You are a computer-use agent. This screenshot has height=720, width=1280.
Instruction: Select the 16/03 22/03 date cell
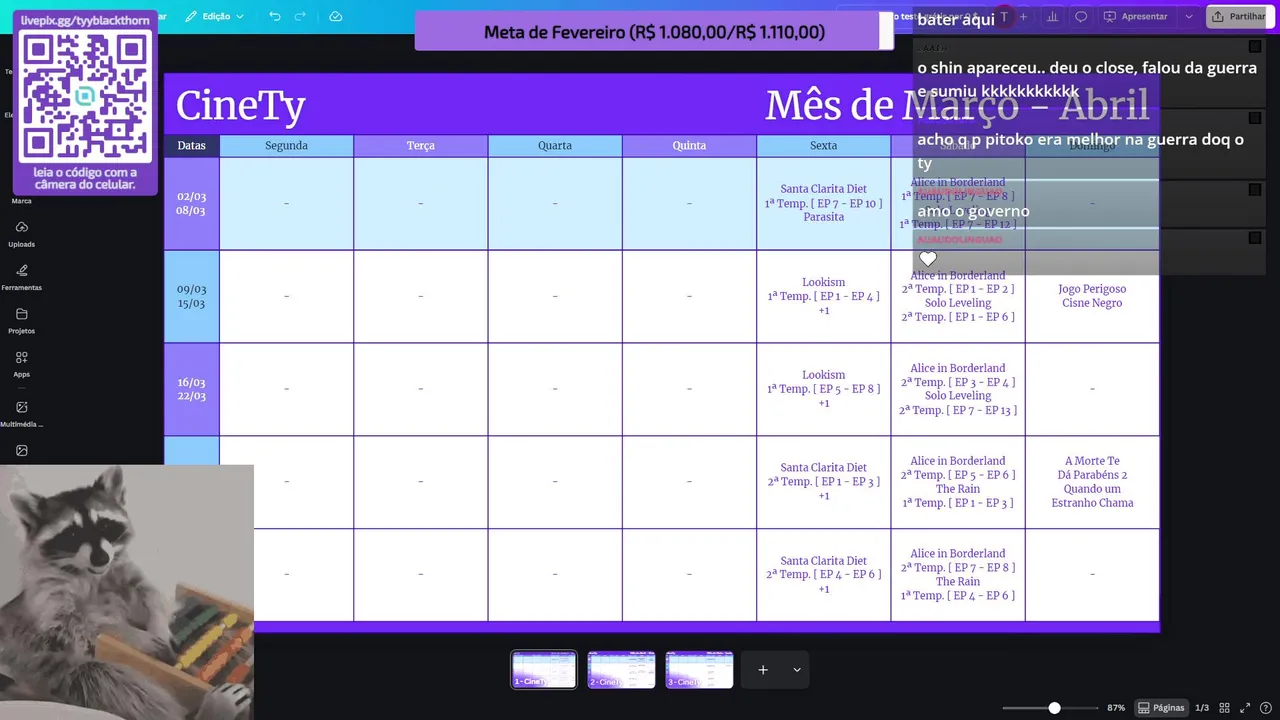coord(192,389)
